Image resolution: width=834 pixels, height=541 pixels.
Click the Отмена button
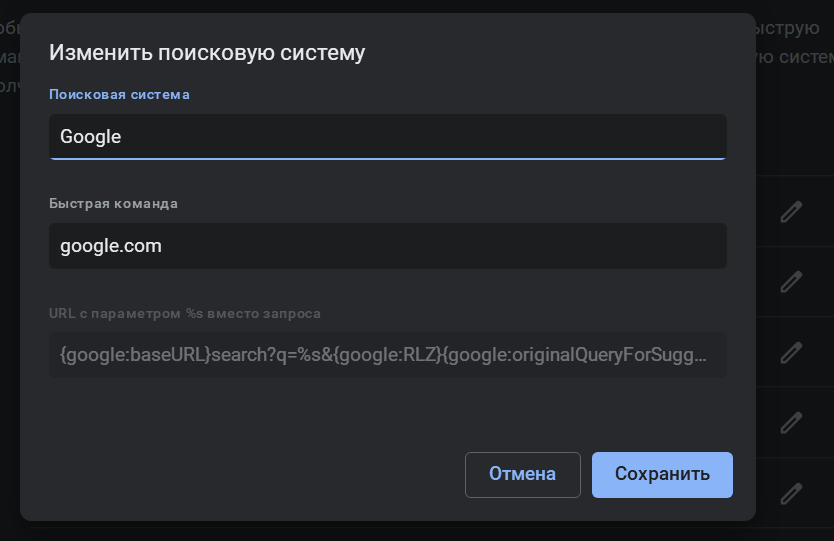[522, 475]
